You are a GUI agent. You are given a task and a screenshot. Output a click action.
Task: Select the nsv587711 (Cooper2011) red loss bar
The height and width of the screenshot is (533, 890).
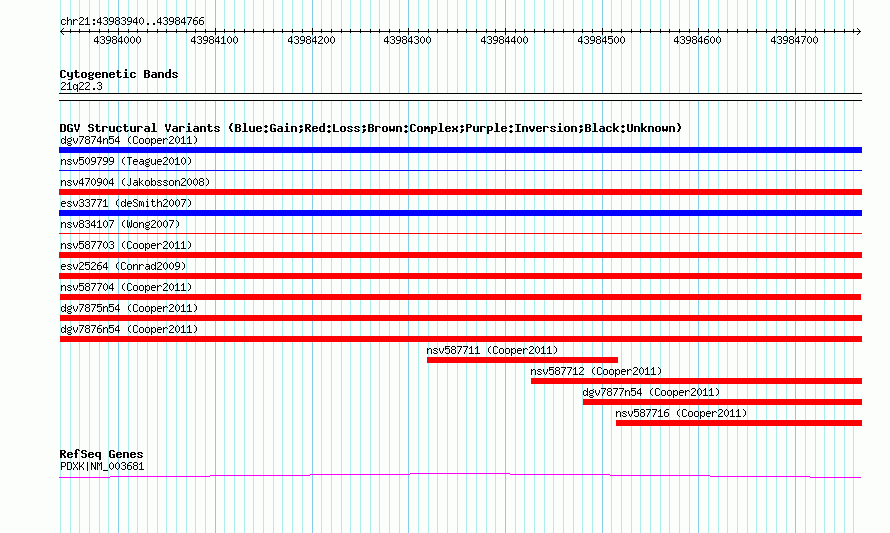point(522,360)
